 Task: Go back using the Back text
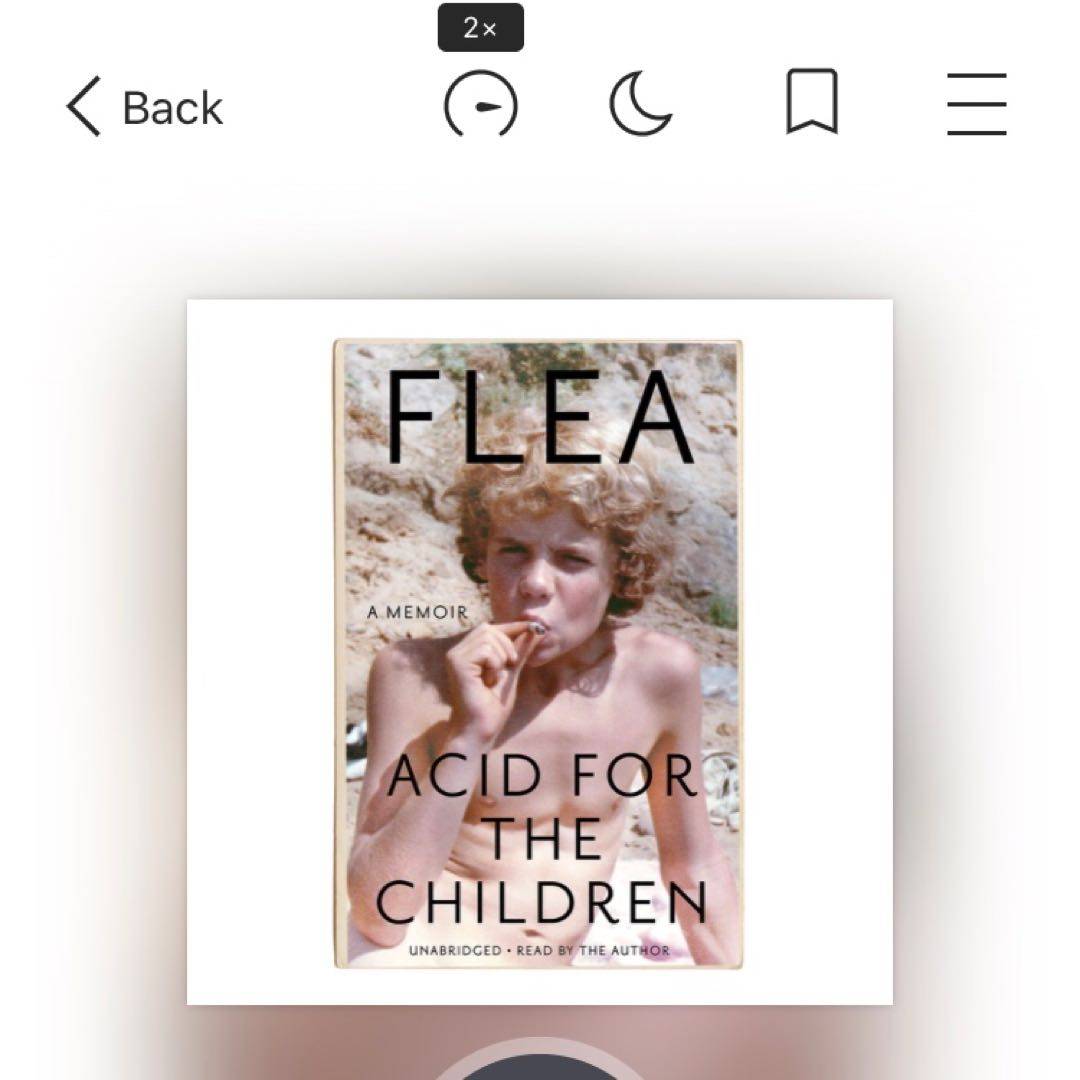coord(173,108)
